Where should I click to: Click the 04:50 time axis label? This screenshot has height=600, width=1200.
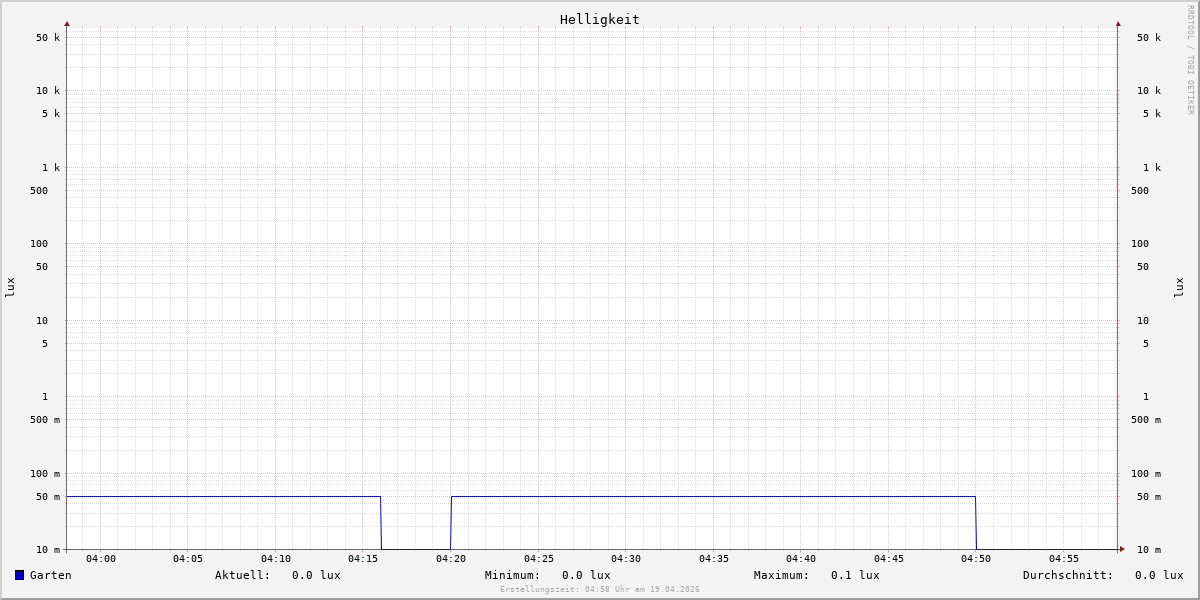[976, 559]
